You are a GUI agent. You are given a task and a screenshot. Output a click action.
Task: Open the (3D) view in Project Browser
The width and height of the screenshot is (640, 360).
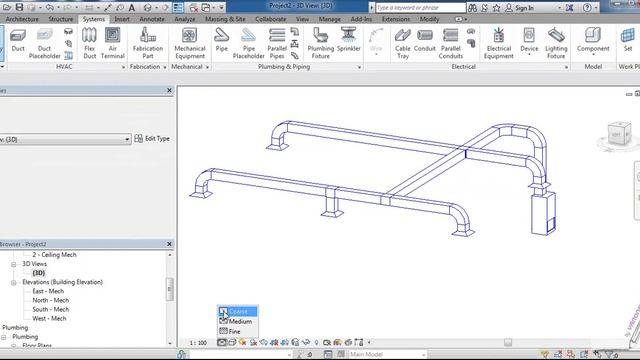38,273
